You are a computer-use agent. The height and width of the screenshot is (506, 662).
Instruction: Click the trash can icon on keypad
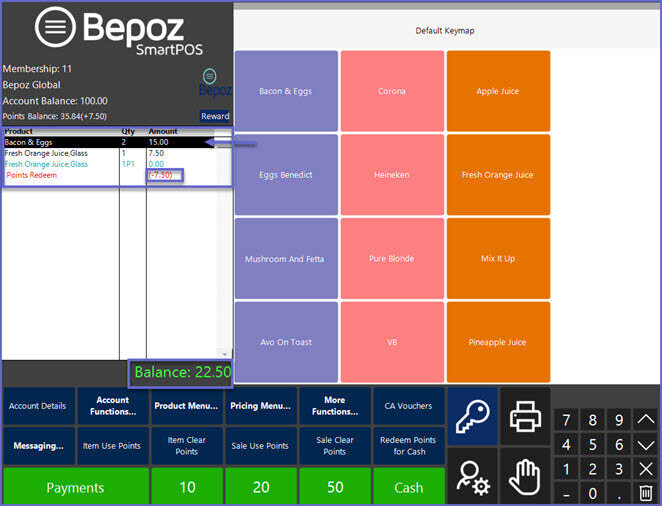pyautogui.click(x=646, y=493)
